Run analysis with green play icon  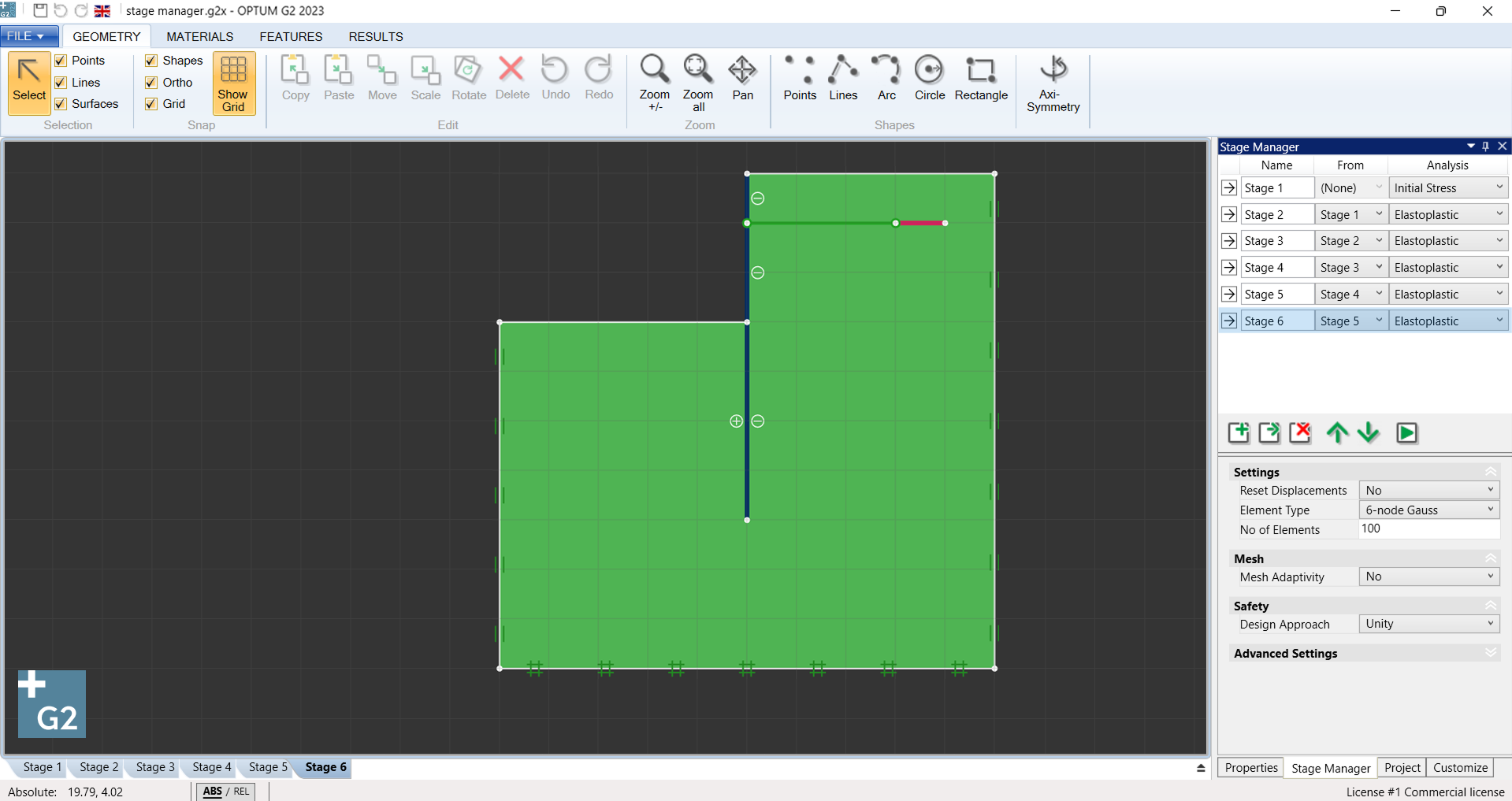(1406, 432)
